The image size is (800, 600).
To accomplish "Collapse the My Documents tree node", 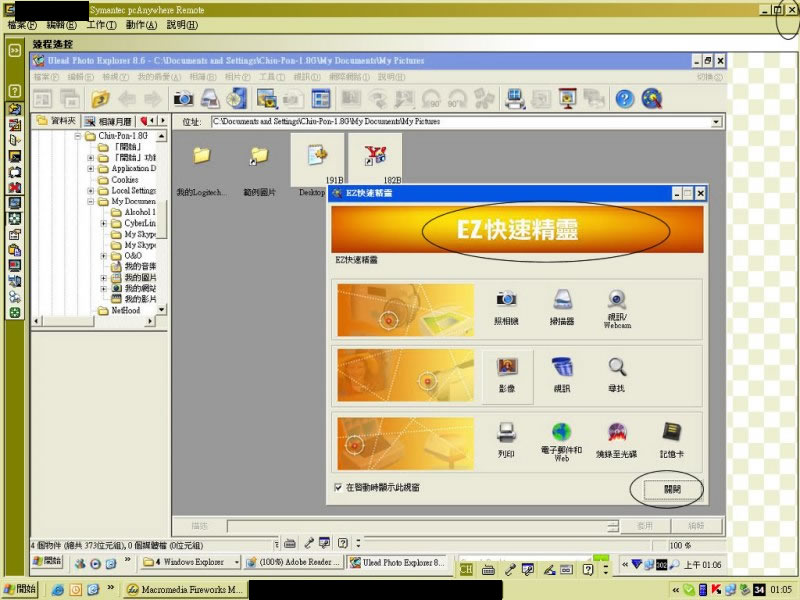I will tap(91, 202).
